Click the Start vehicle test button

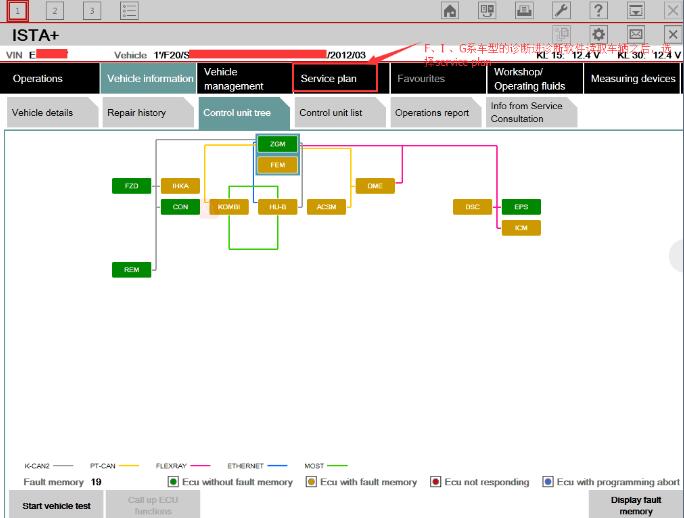tap(56, 505)
